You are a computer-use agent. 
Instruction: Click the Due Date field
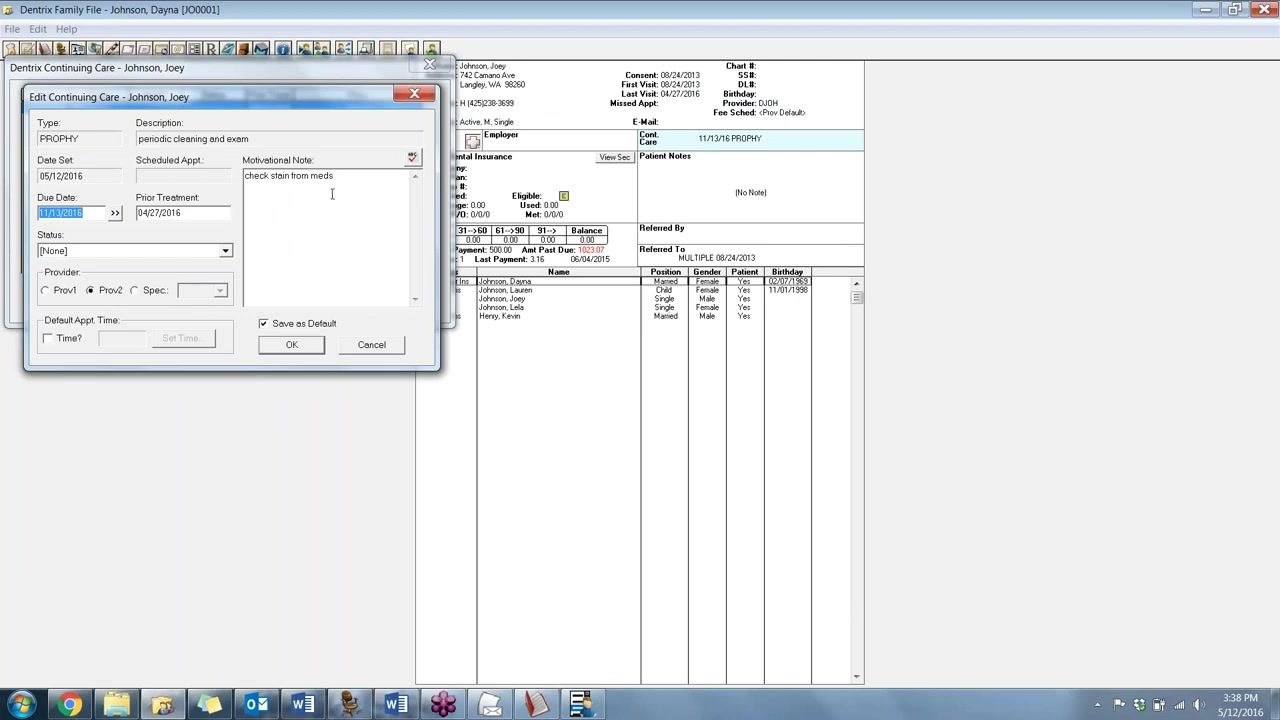(x=71, y=213)
